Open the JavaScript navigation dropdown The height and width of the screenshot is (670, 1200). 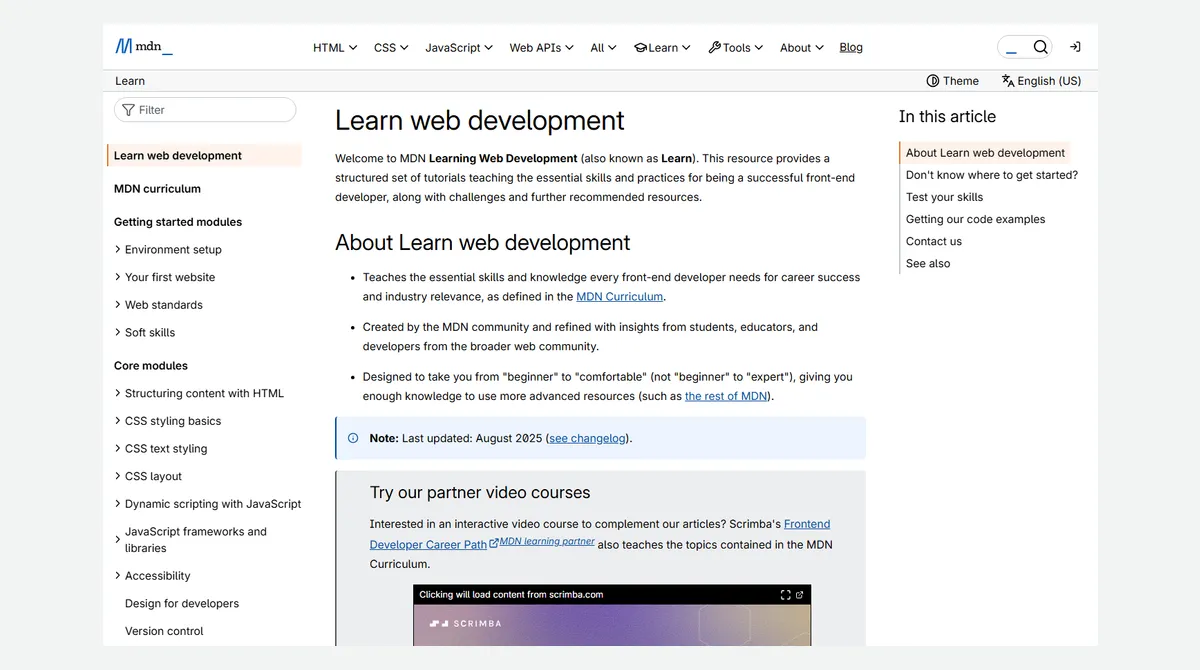(x=459, y=47)
